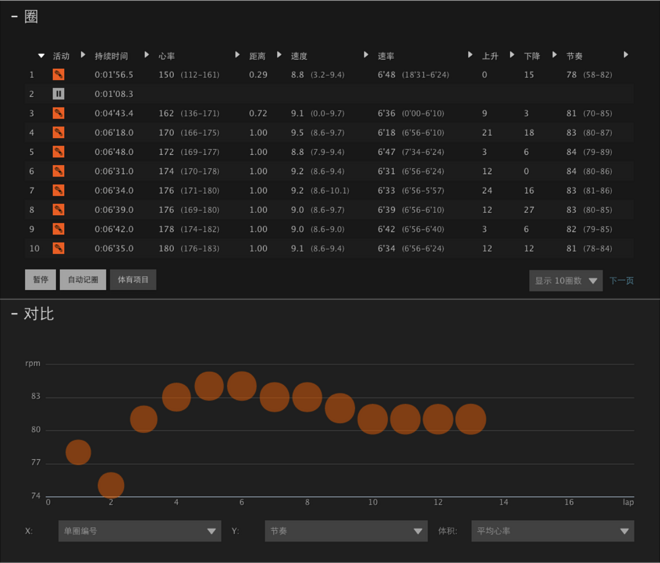The image size is (660, 563).
Task: Click the chart bubble for lap 2
Action: (x=111, y=485)
